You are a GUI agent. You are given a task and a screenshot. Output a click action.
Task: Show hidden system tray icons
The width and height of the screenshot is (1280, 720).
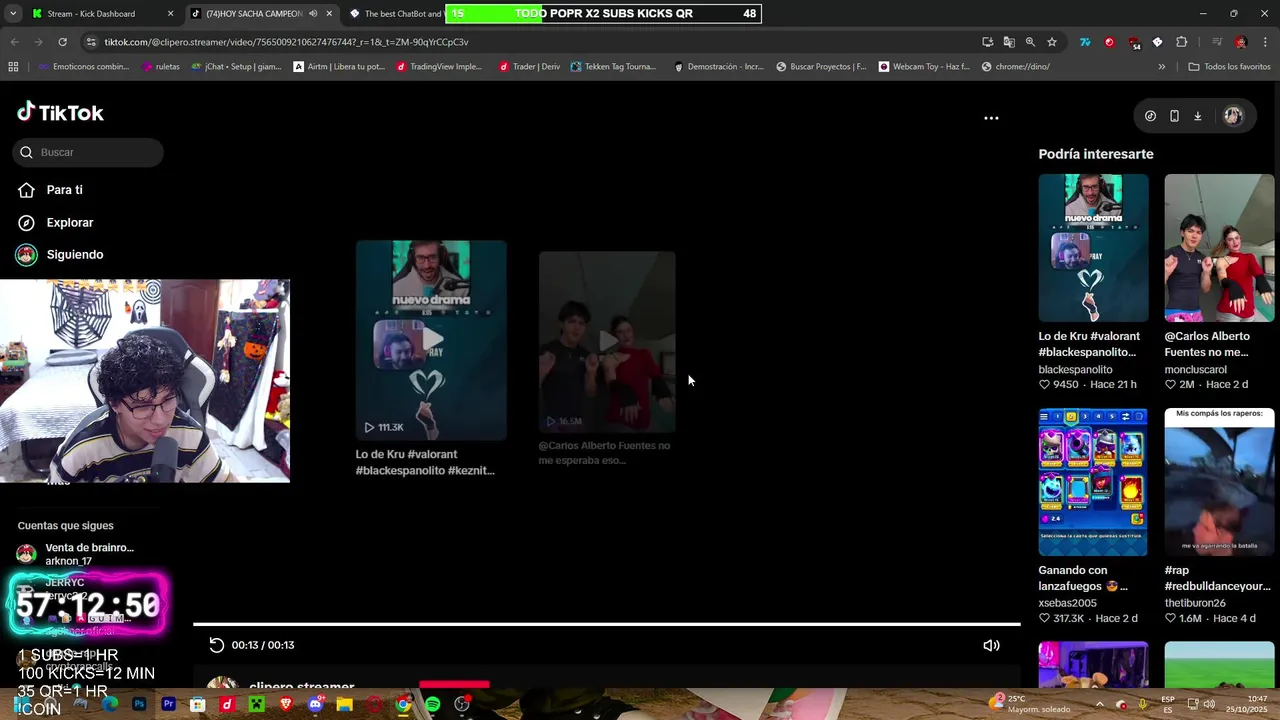point(1098,703)
